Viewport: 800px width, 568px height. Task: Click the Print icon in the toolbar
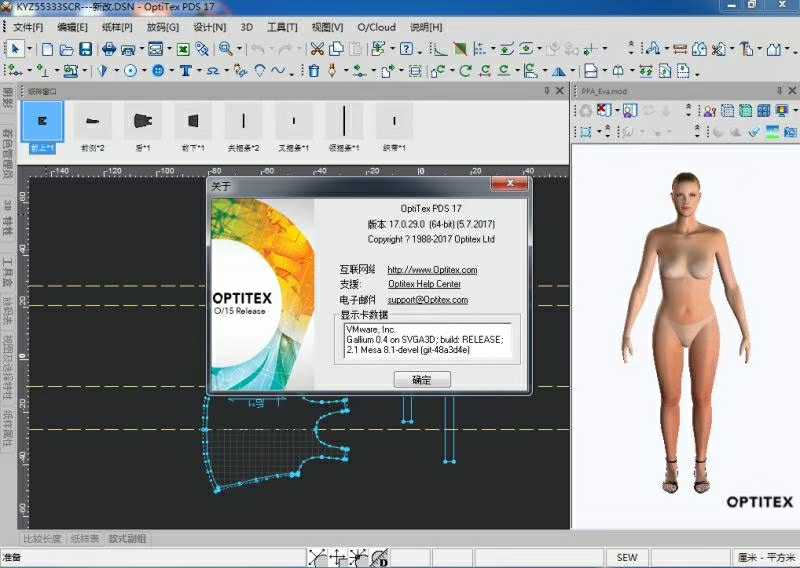click(109, 49)
